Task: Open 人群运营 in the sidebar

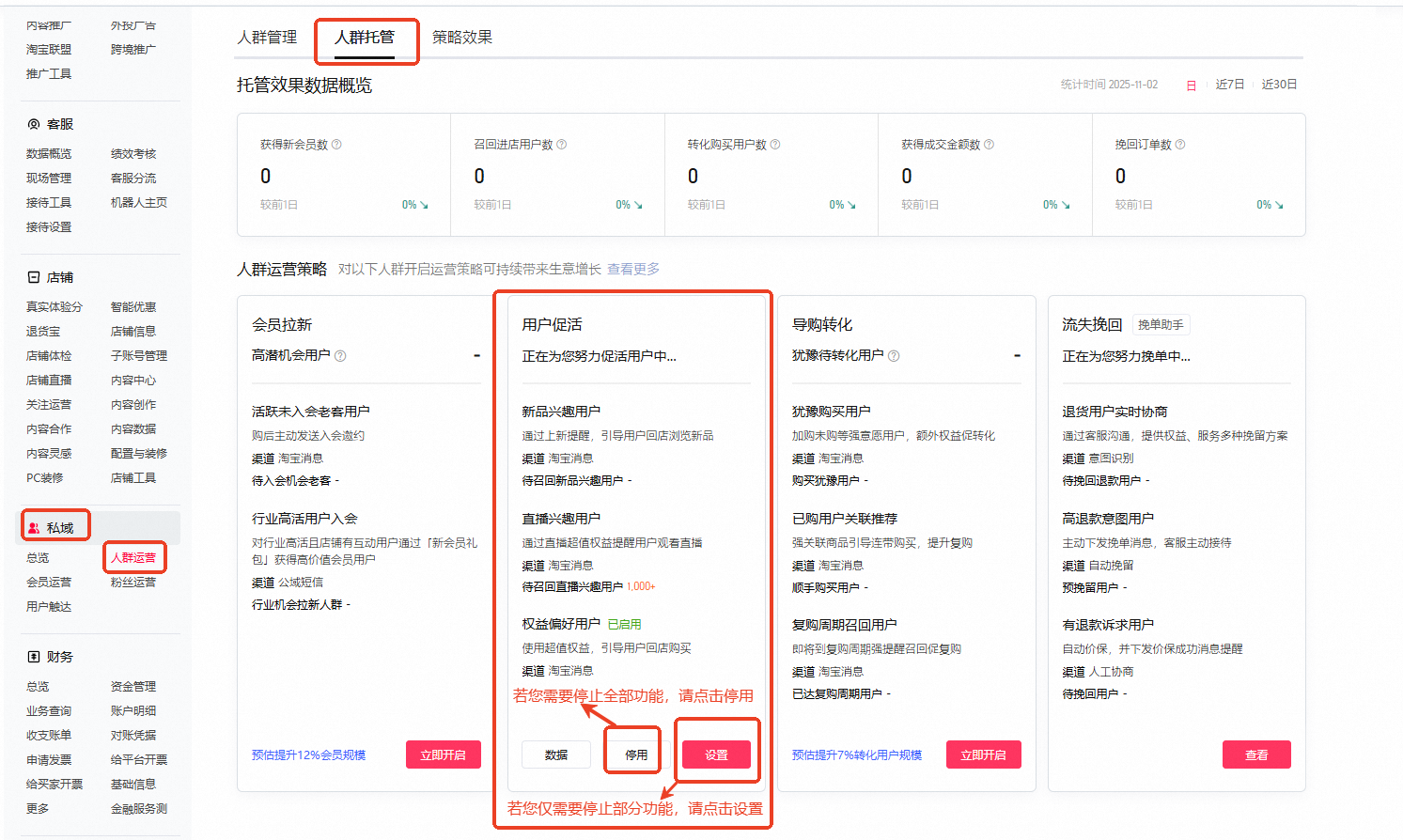Action: [x=133, y=558]
